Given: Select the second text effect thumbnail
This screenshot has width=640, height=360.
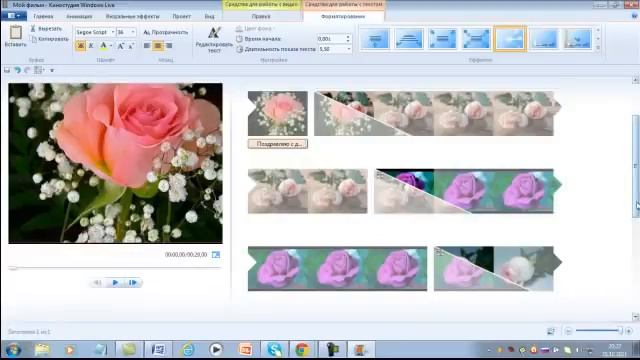Looking at the screenshot, I should pyautogui.click(x=409, y=39).
